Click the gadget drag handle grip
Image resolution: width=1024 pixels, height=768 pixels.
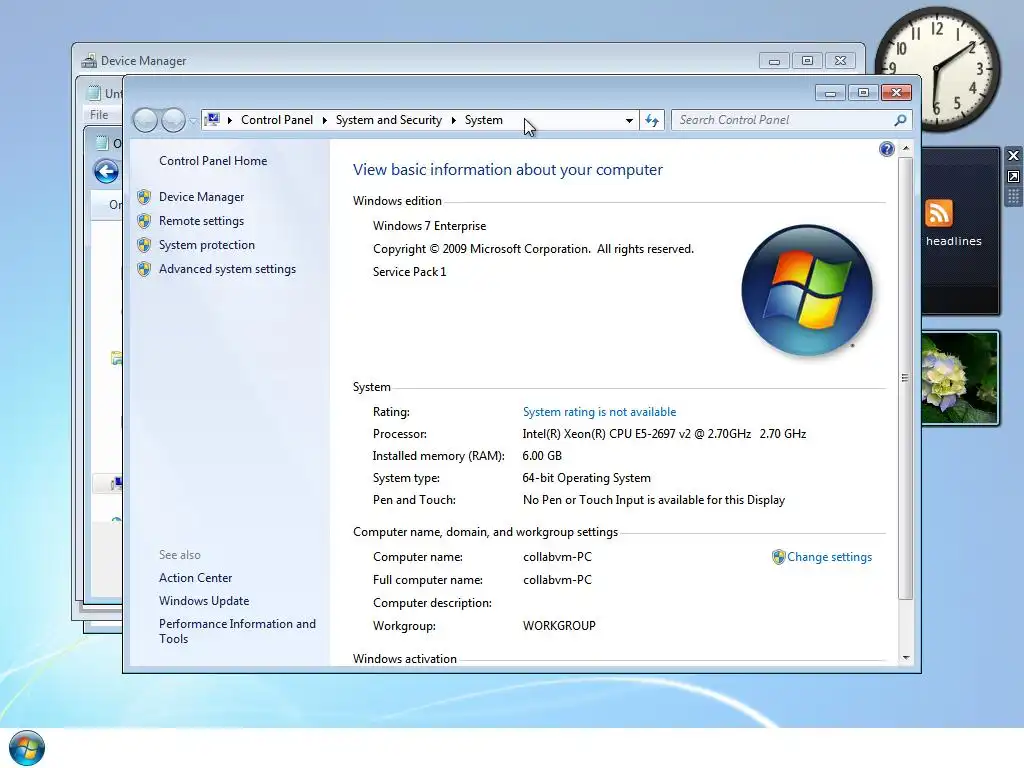1013,197
